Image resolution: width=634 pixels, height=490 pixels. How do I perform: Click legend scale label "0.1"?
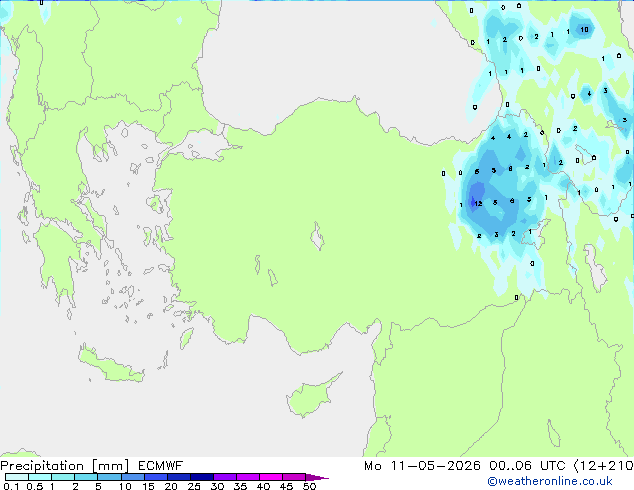point(11,486)
